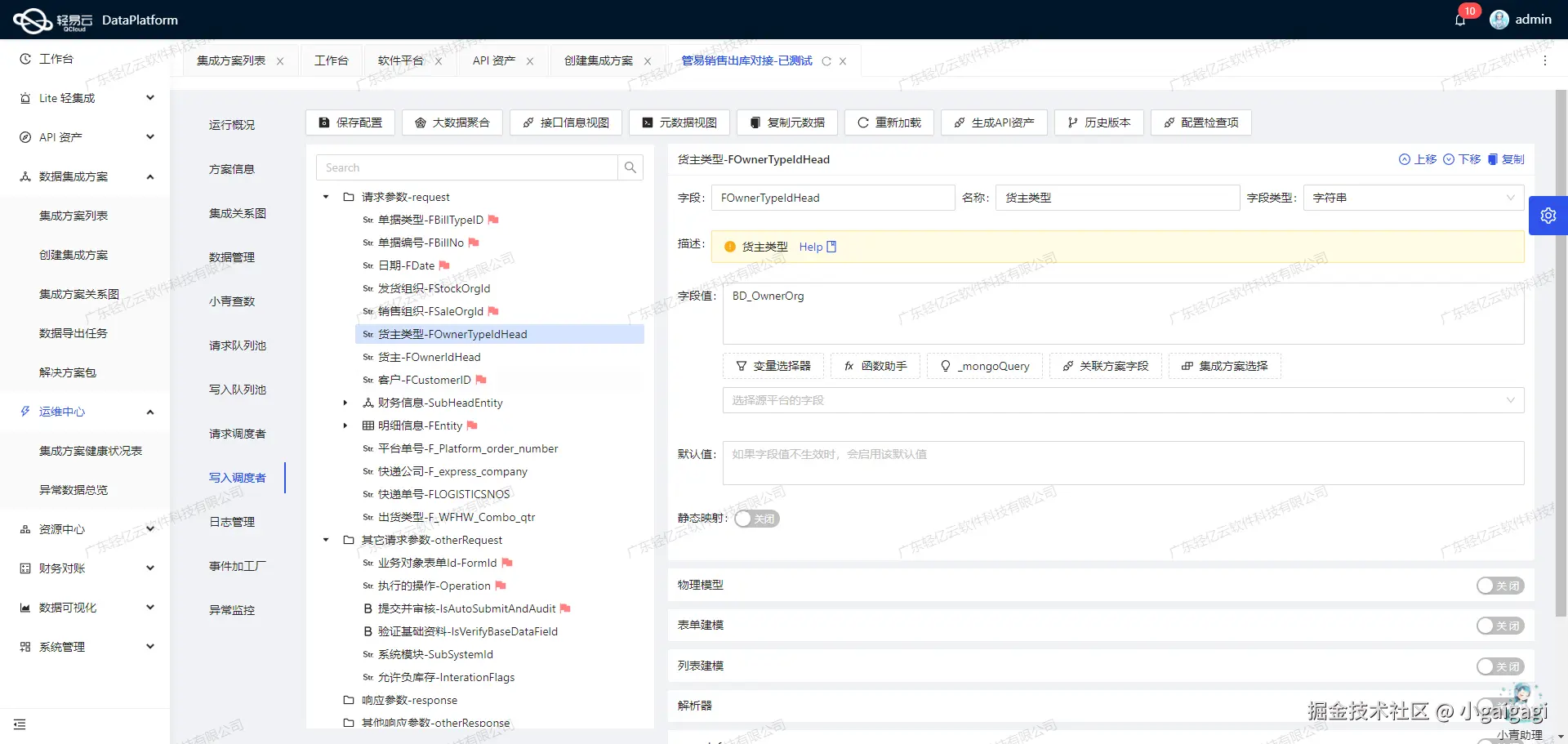Click the settings gear on the right edge
This screenshot has height=744, width=1568.
pyautogui.click(x=1548, y=215)
